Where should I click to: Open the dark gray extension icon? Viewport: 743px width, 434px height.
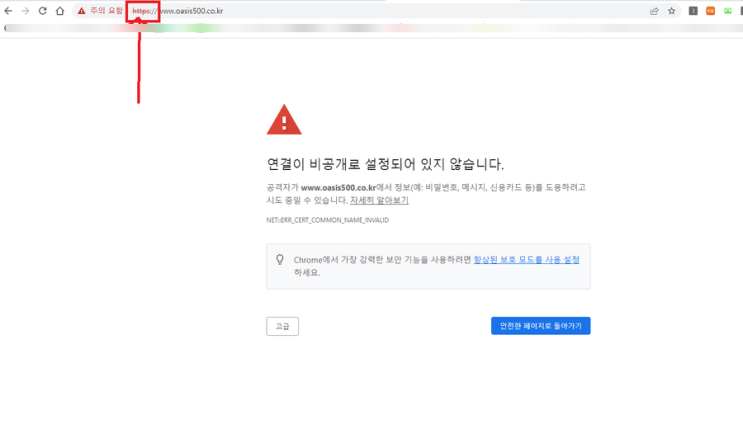point(693,10)
